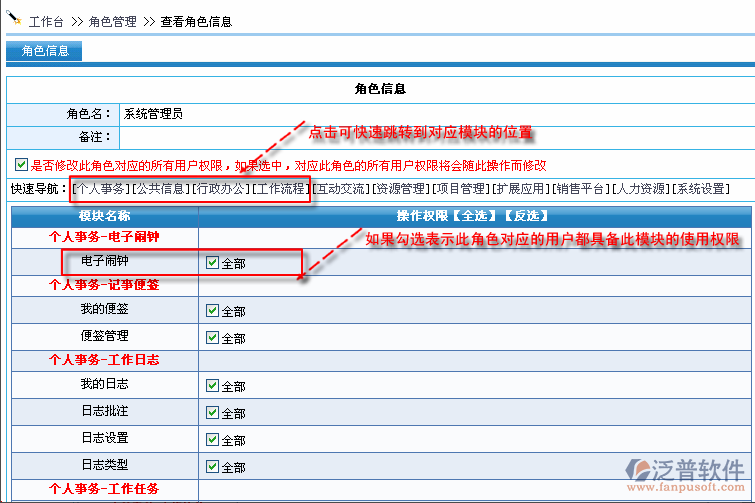Viewport: 755px width, 503px height.
Task: Jump to 公共信息 in quick navigation
Action: (x=160, y=188)
